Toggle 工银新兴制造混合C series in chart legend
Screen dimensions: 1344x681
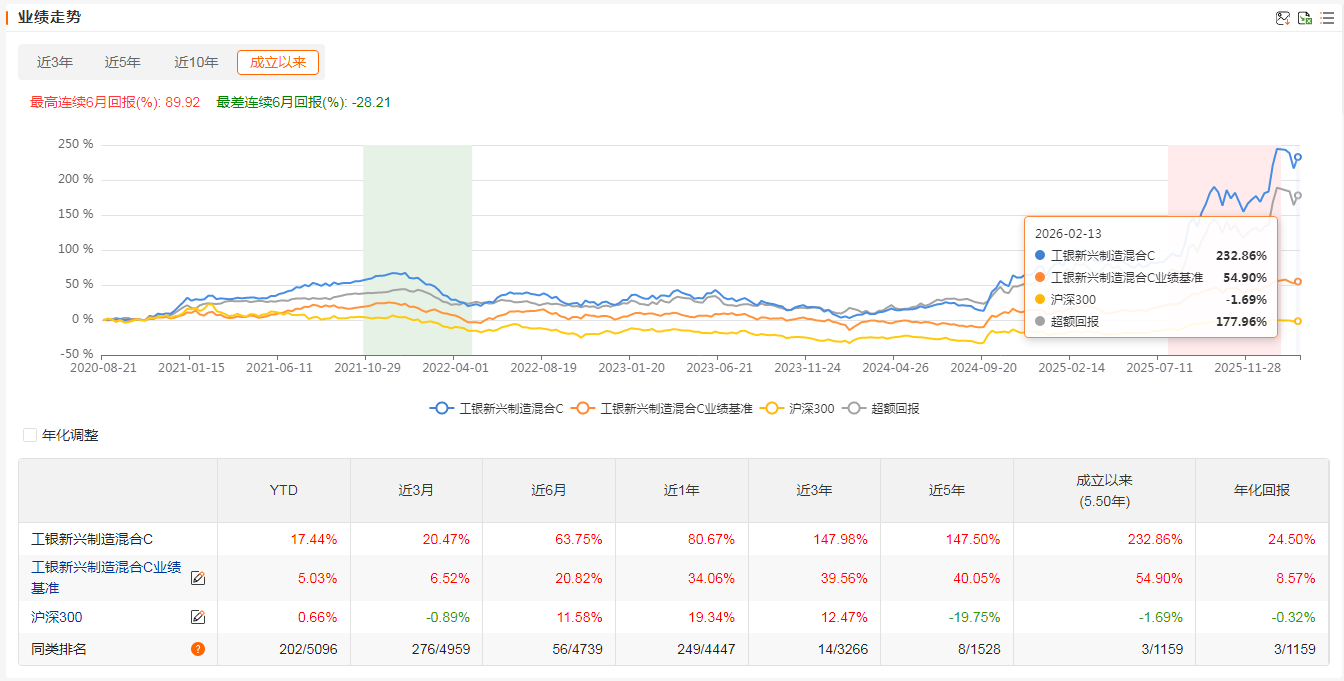click(497, 408)
